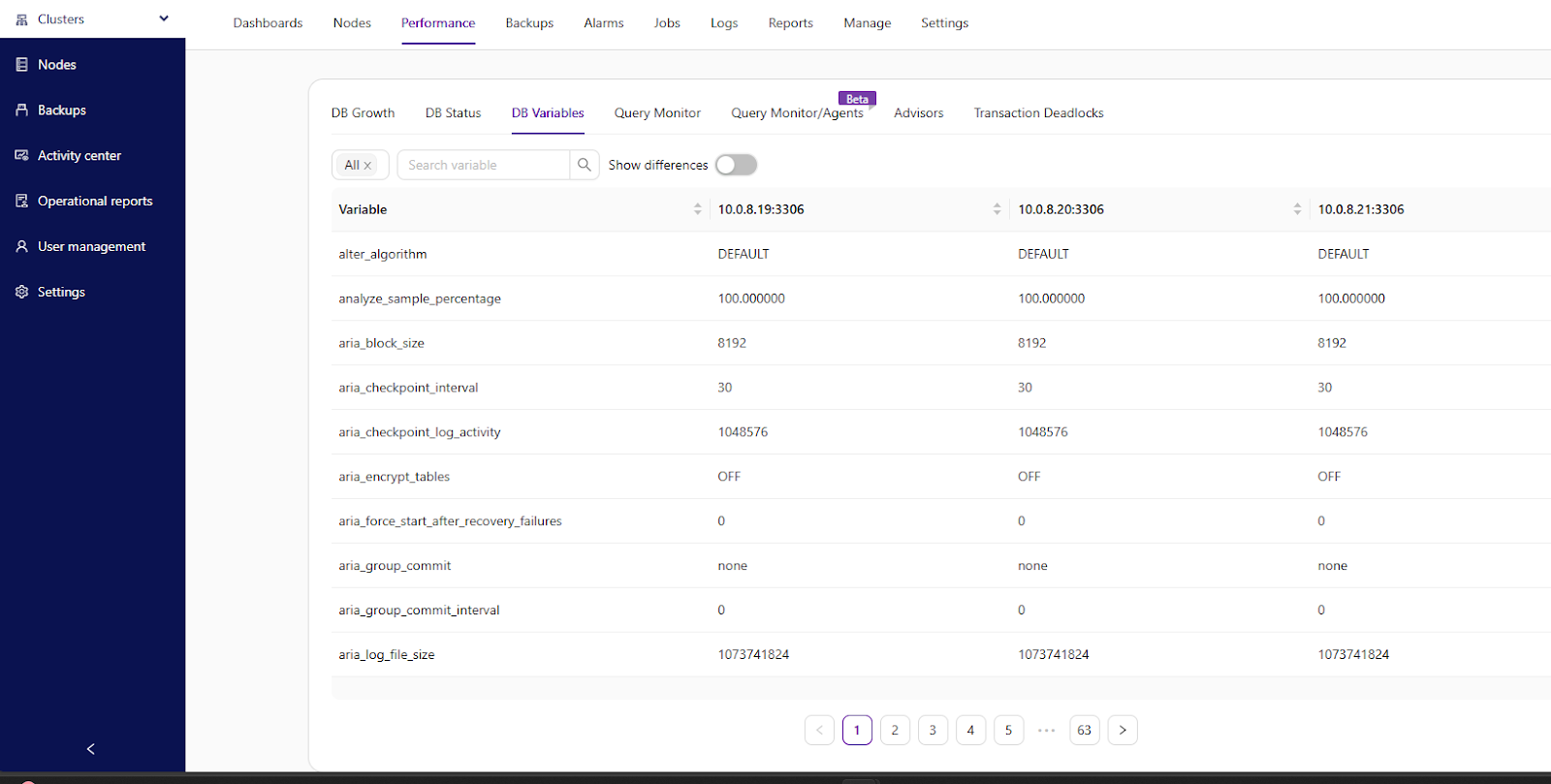The width and height of the screenshot is (1551, 784).
Task: Click the Nodes sidebar icon
Action: 21,65
